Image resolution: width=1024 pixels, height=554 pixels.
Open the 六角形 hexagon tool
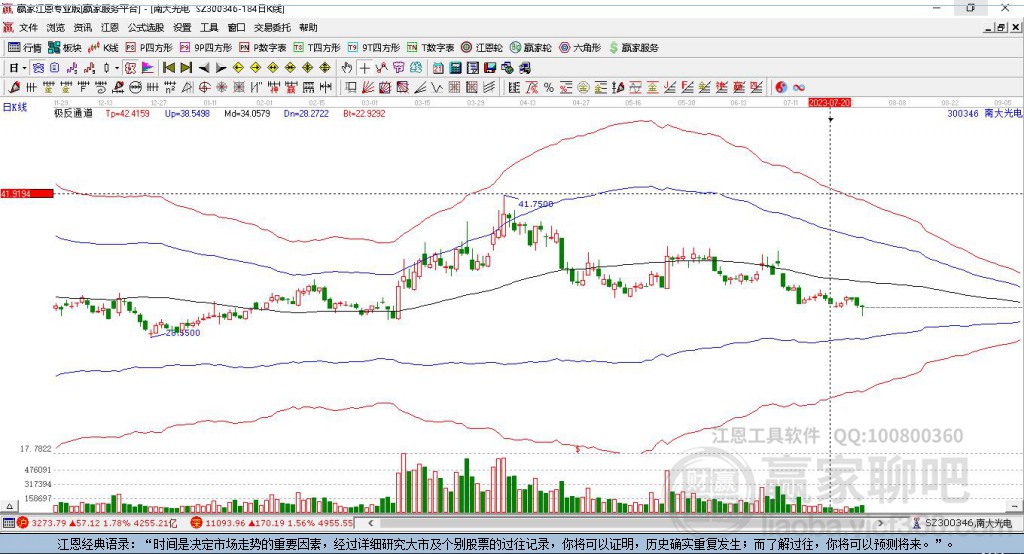580,48
